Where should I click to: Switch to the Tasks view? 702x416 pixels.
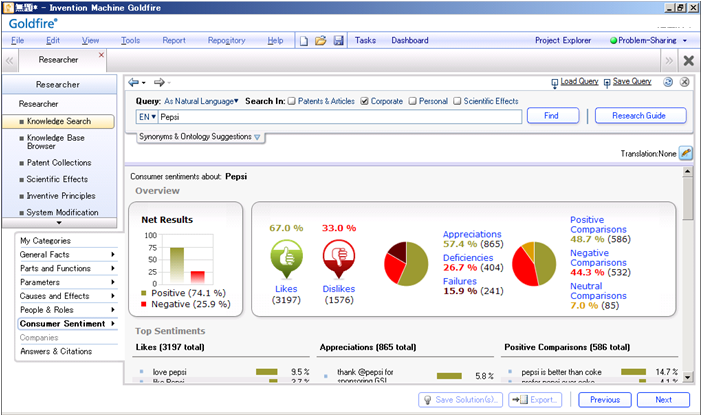tap(365, 40)
